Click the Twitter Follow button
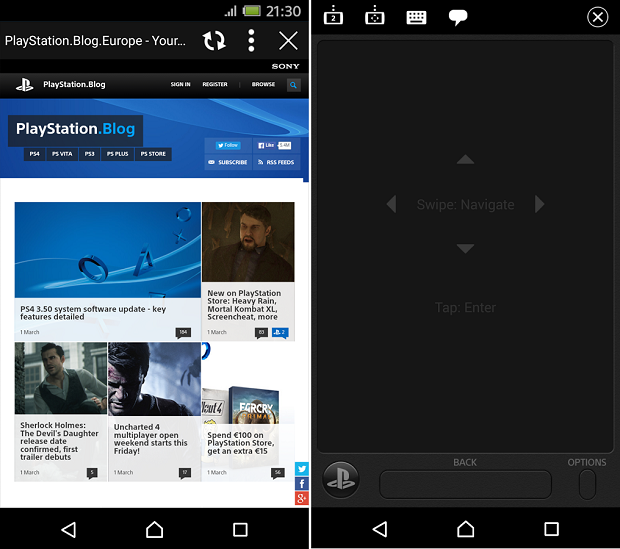The height and width of the screenshot is (549, 620). (228, 146)
